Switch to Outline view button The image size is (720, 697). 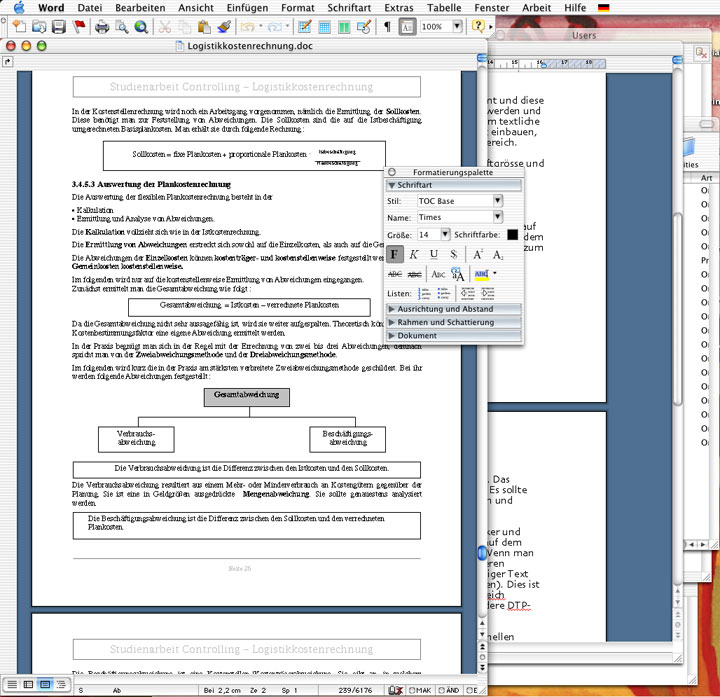61,685
